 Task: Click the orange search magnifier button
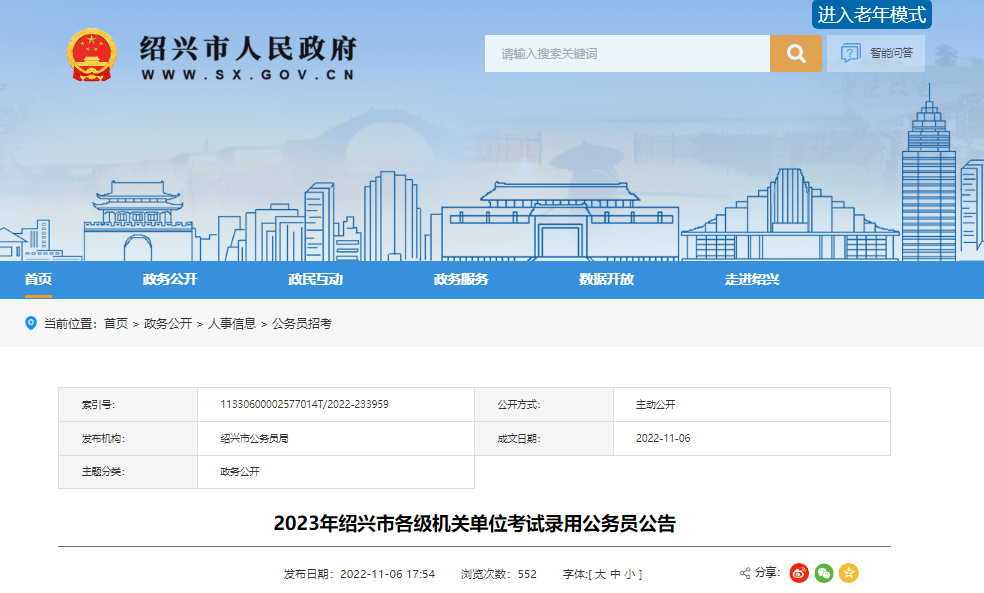click(795, 54)
